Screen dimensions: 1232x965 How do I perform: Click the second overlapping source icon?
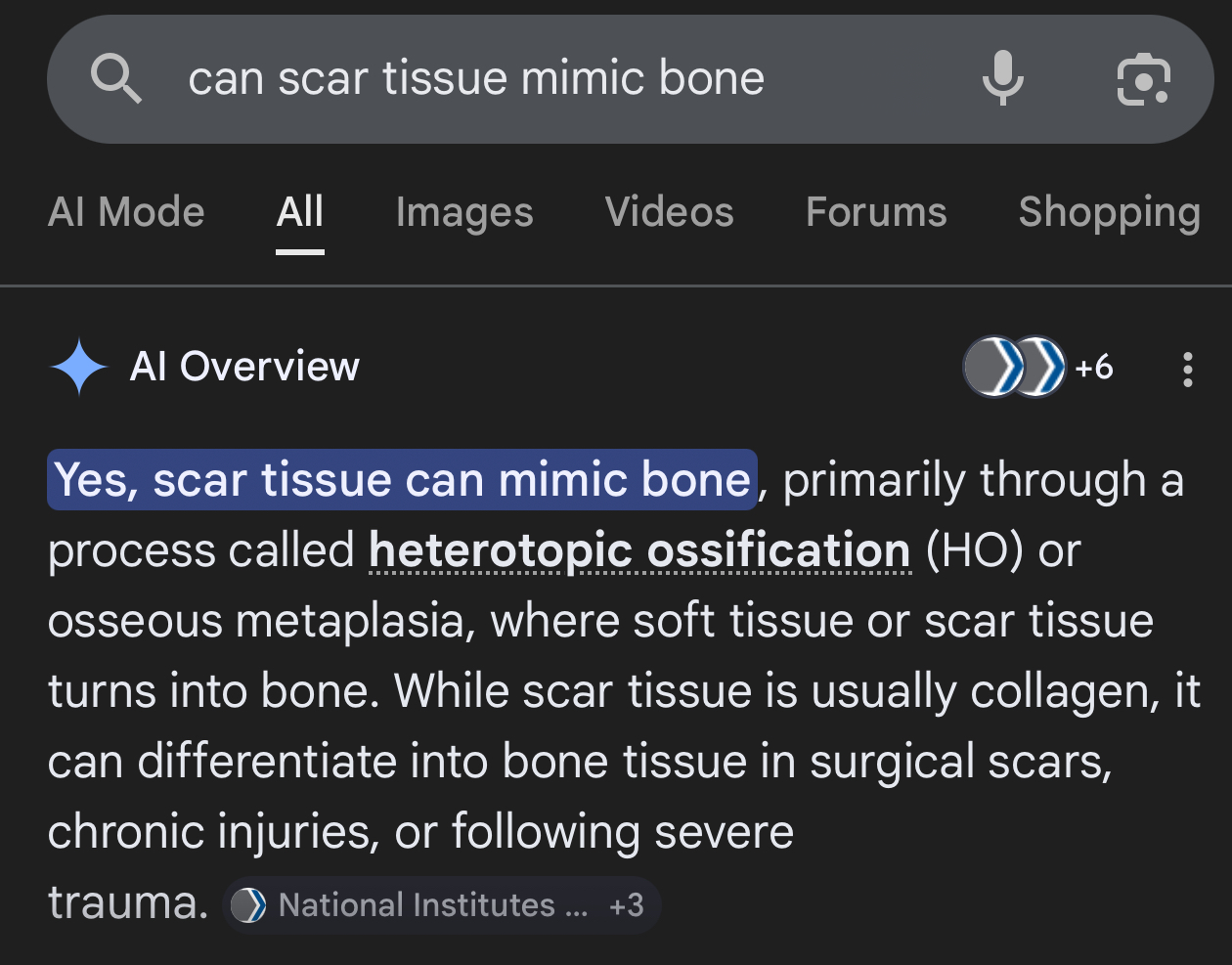(x=1040, y=368)
